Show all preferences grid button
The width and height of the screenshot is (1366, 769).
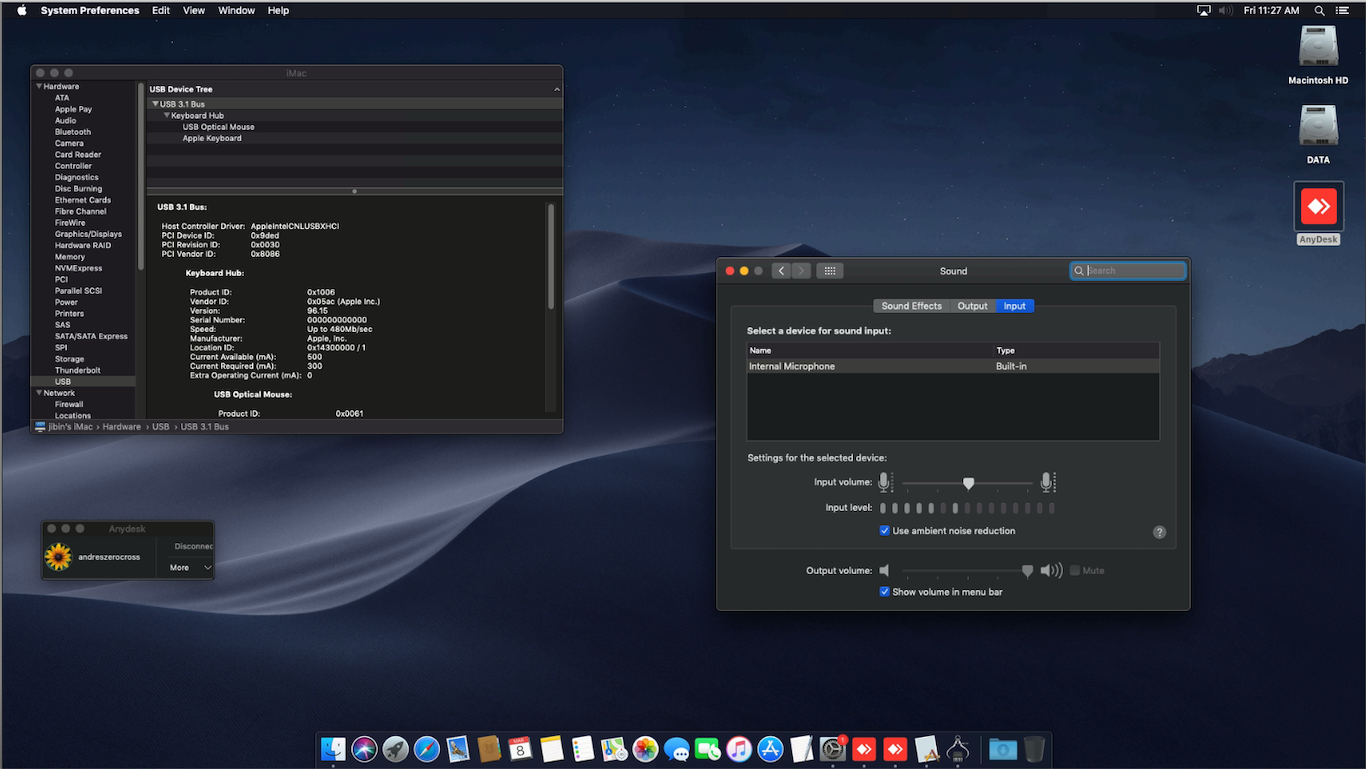(x=831, y=271)
